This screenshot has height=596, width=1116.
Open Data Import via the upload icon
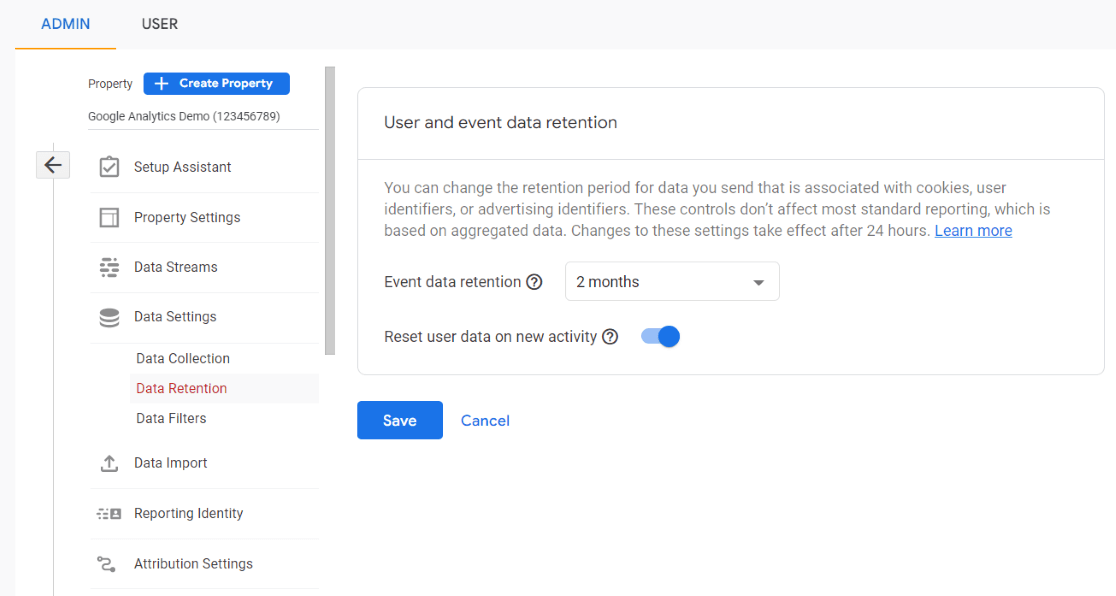[x=108, y=463]
